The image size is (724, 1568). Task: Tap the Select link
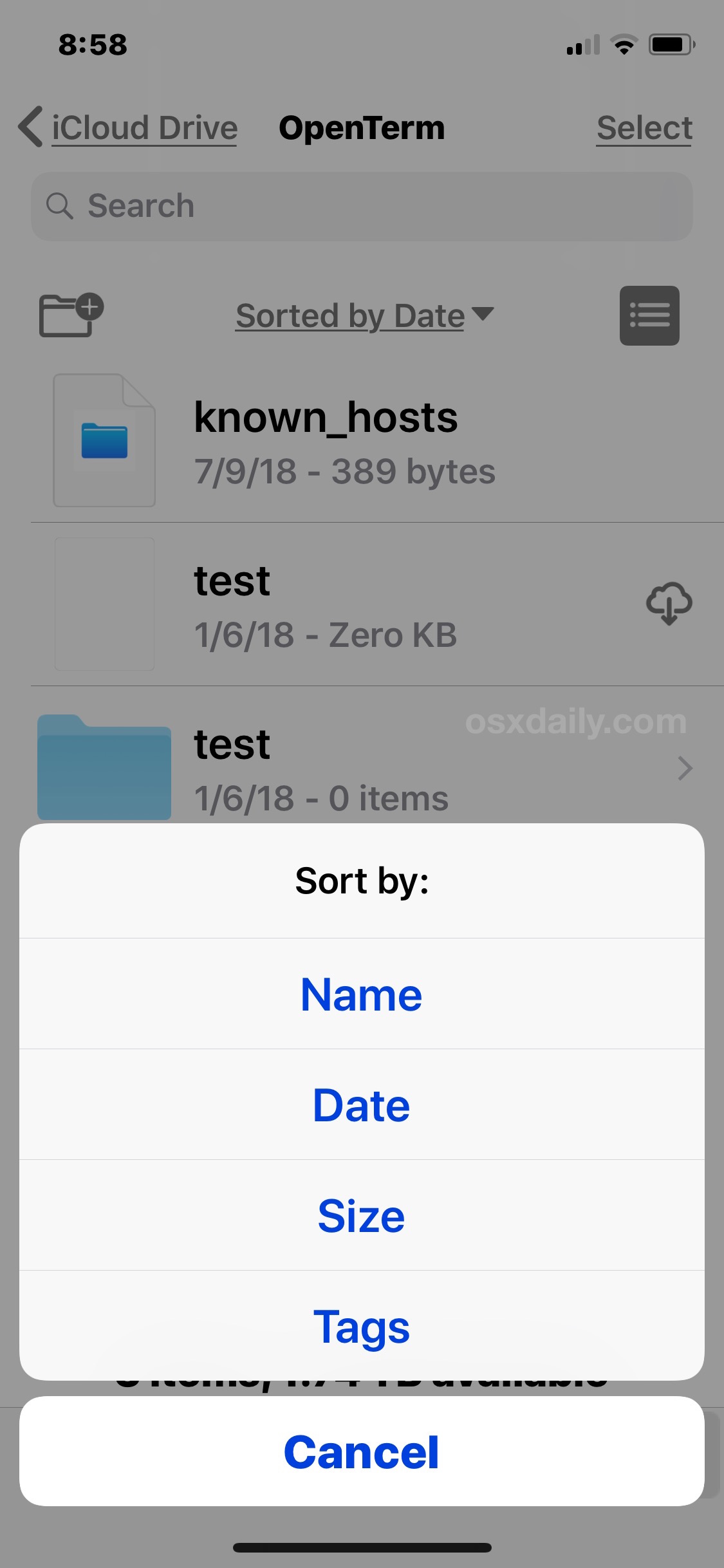pos(644,127)
